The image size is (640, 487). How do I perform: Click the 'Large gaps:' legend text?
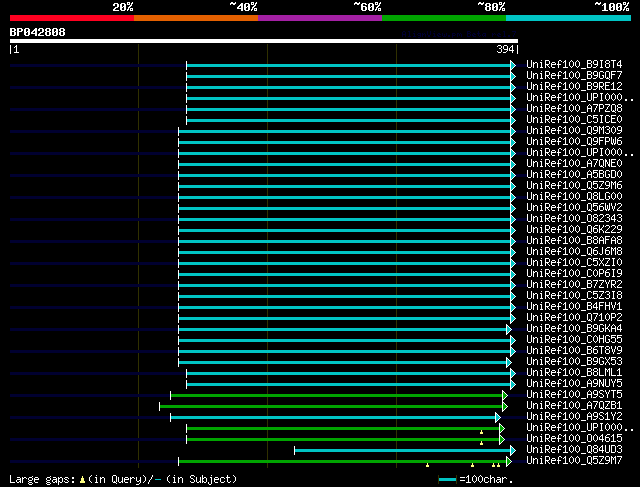pyautogui.click(x=42, y=479)
